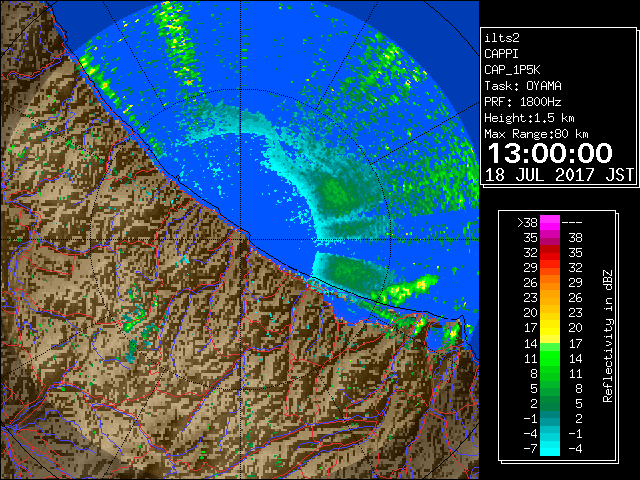This screenshot has width=640, height=480.
Task: Click the 'CAPPI' product label
Action: click(501, 54)
